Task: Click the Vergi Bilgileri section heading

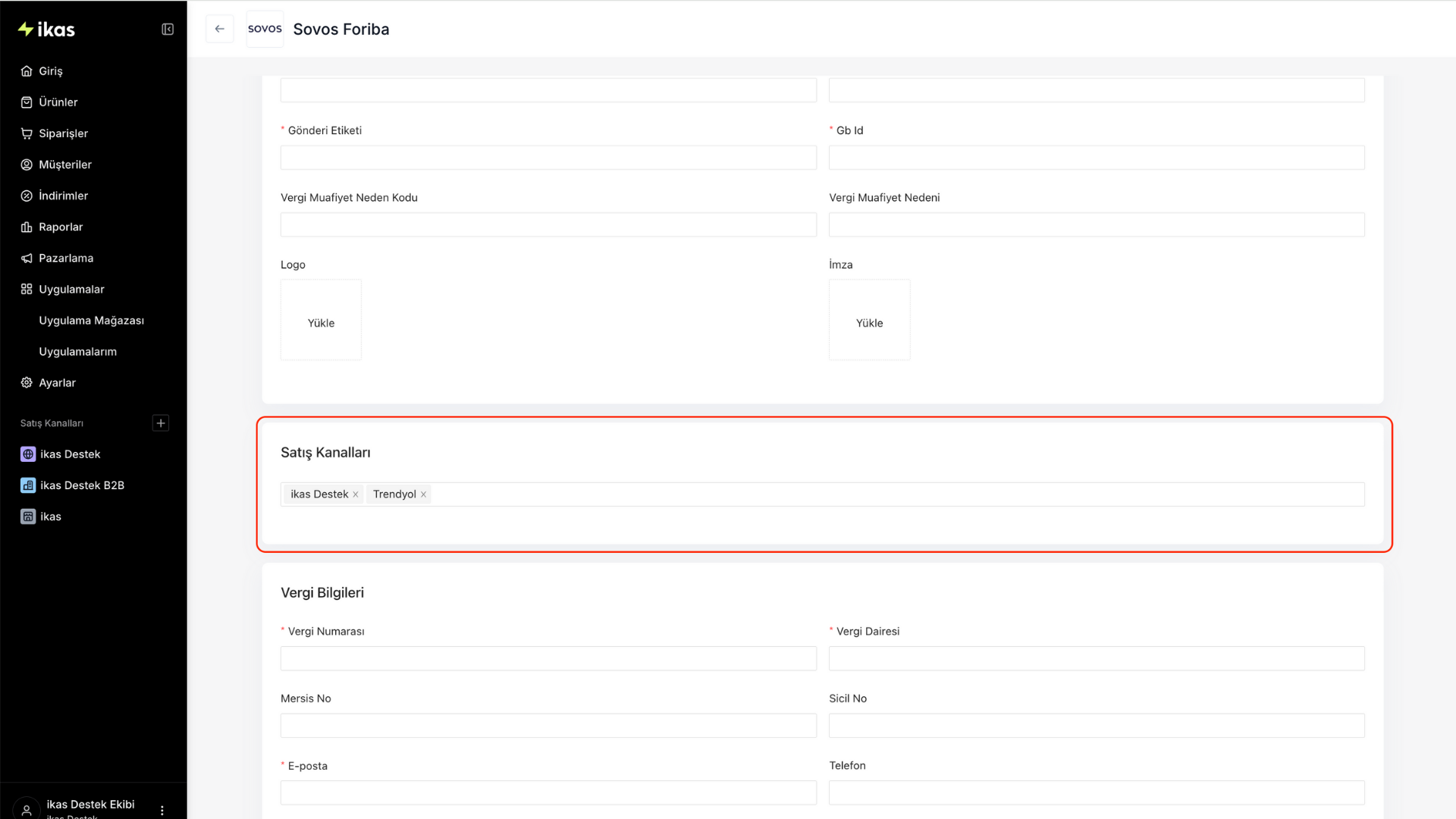Action: point(322,593)
